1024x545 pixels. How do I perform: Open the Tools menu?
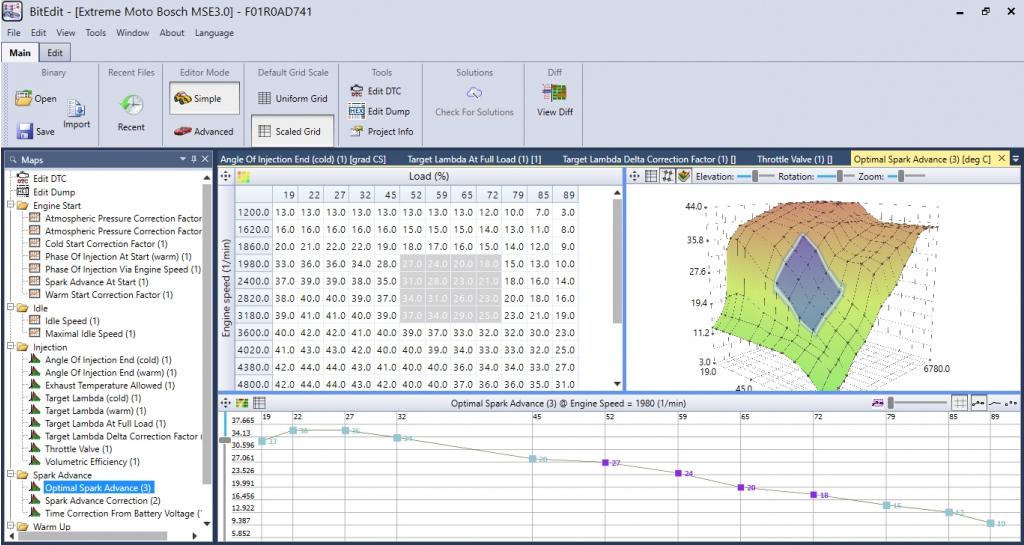tap(95, 33)
